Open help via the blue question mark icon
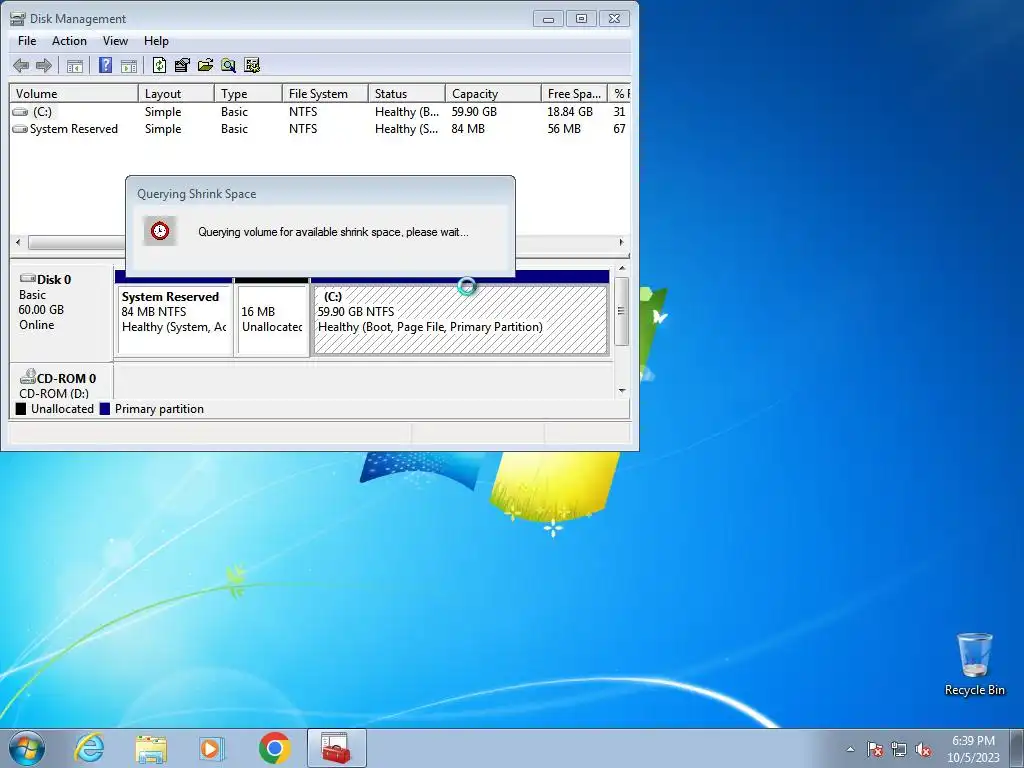 (x=105, y=65)
